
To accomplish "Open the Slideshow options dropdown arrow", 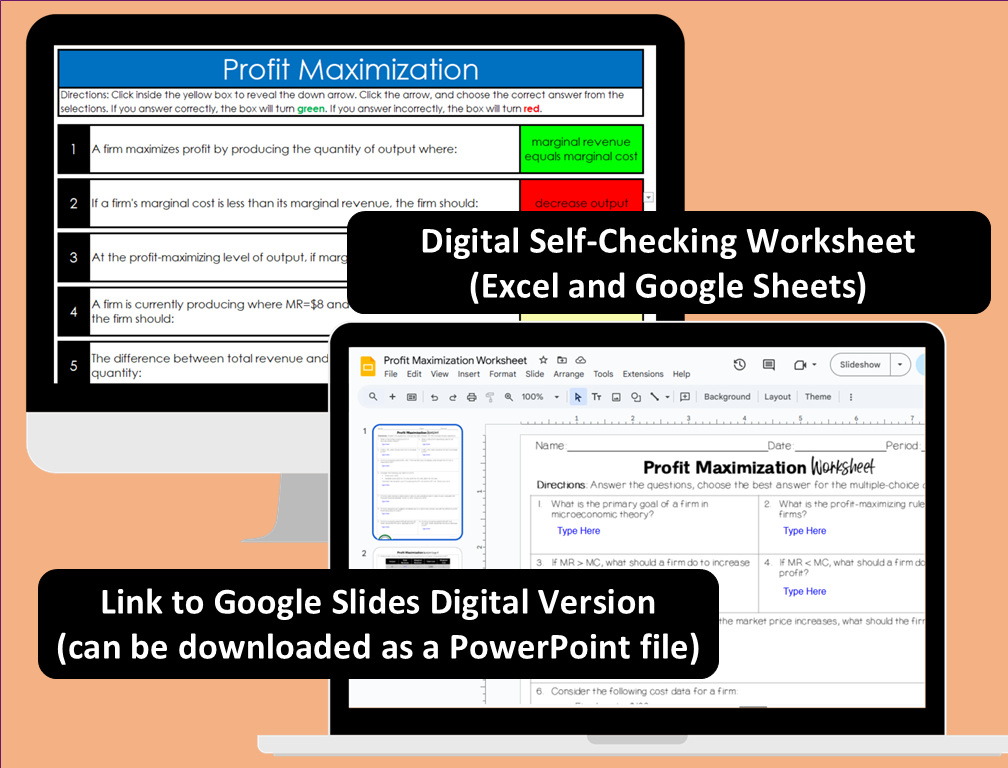I will 900,364.
